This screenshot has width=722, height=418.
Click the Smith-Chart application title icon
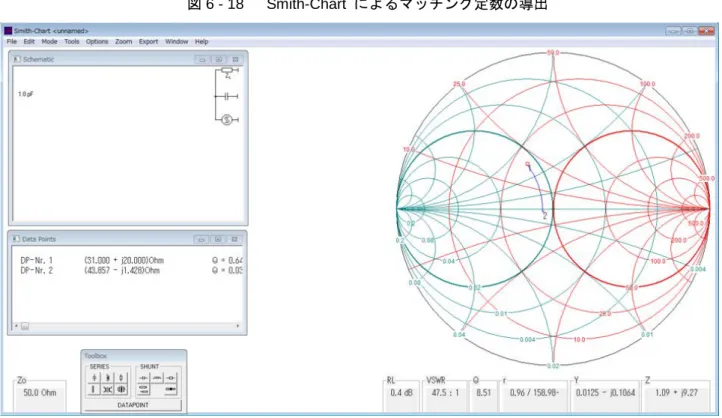(8, 31)
